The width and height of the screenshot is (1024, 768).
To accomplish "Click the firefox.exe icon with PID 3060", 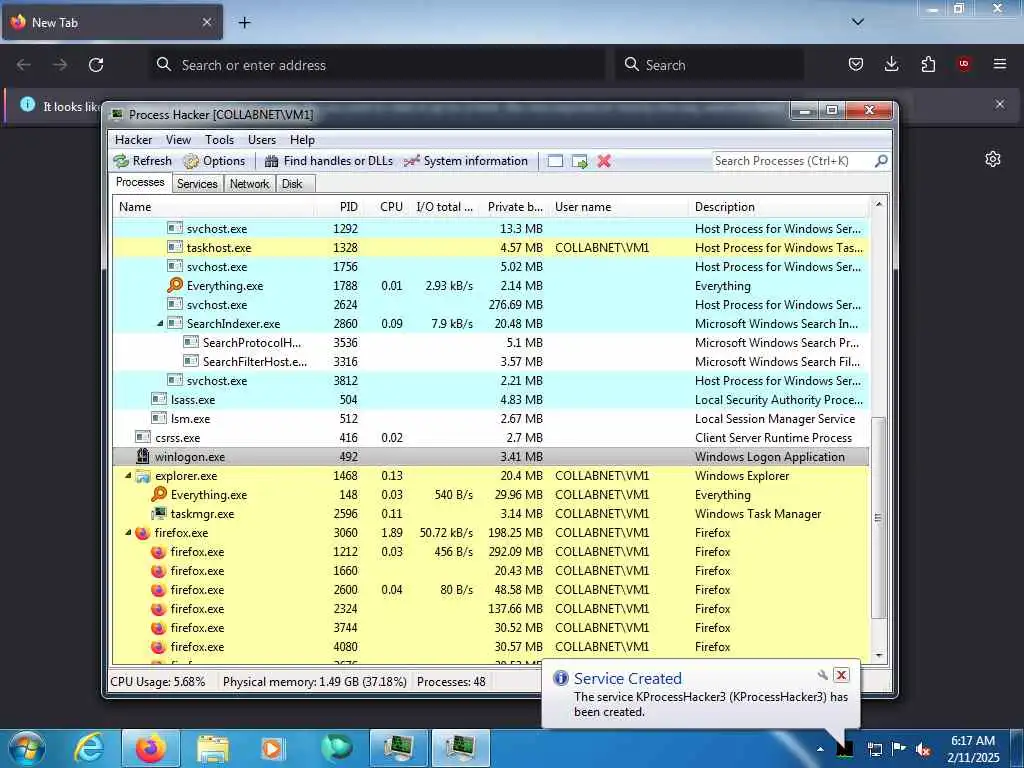I will tap(142, 533).
